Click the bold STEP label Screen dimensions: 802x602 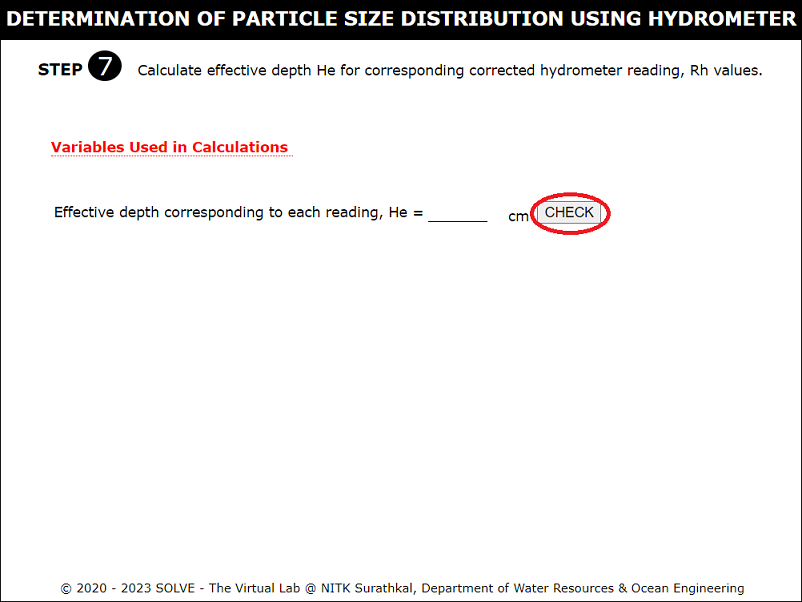[60, 70]
